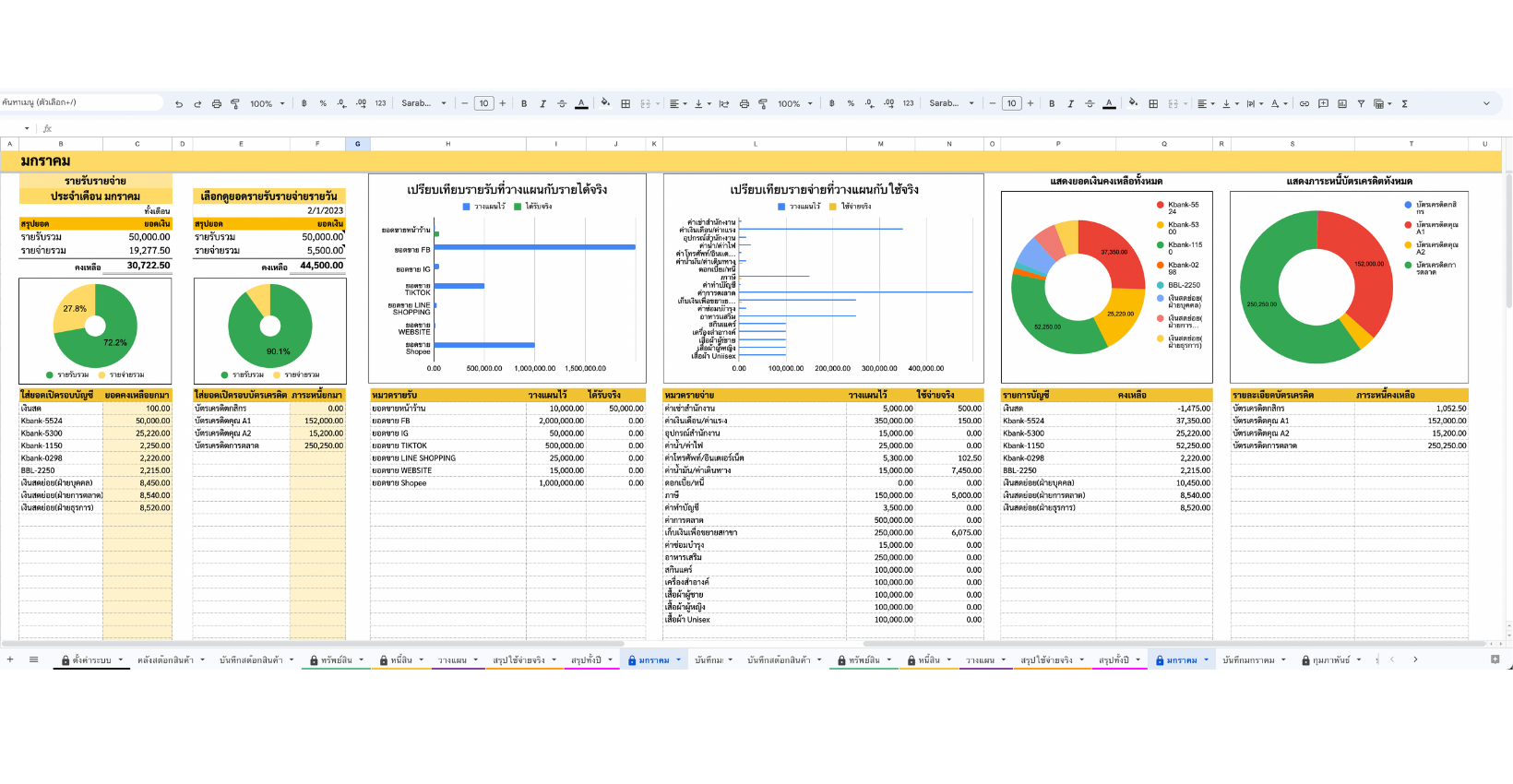
Task: Click the เก็บเงินเพื่อขยายสาขา table row
Action: [x=823, y=532]
